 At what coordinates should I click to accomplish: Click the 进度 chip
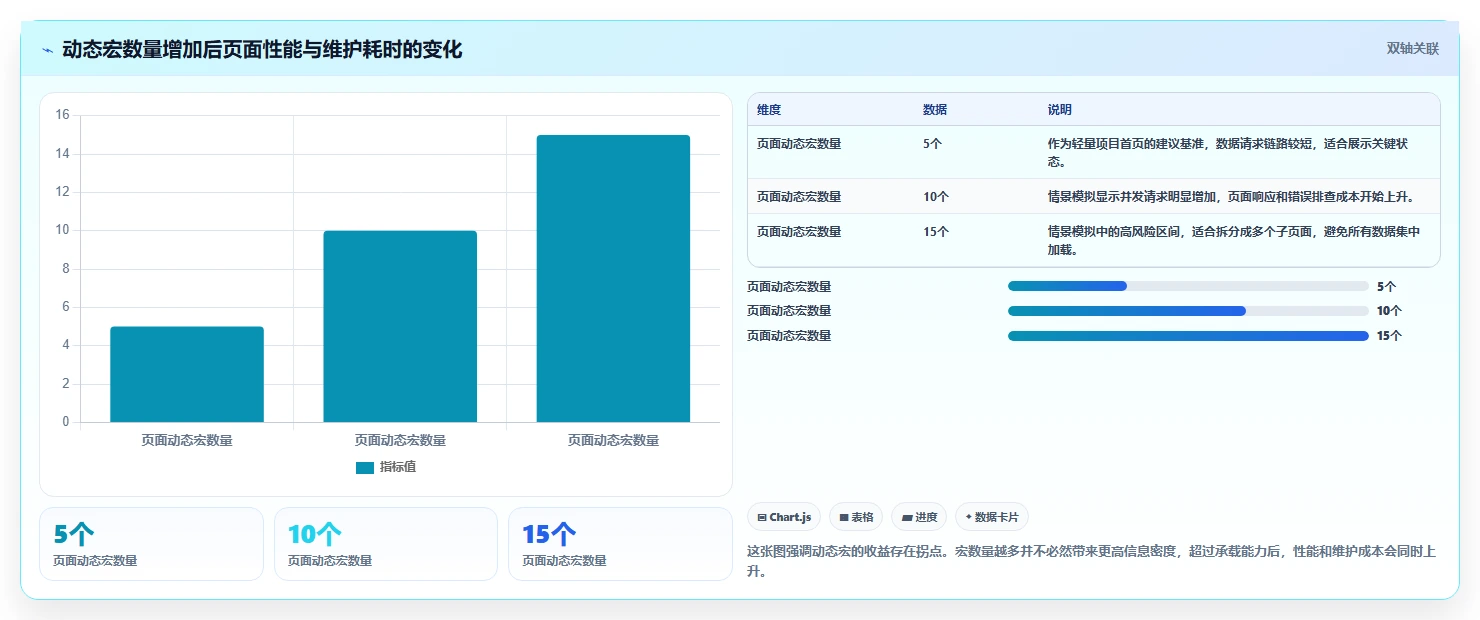[919, 517]
